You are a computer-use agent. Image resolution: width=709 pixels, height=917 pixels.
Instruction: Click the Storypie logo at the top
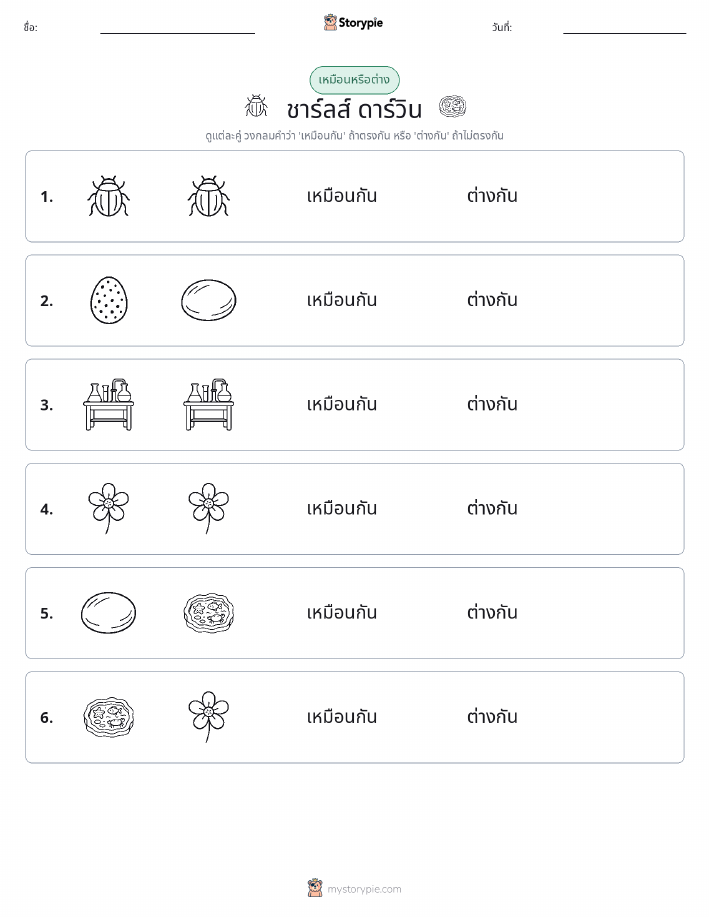pos(353,23)
